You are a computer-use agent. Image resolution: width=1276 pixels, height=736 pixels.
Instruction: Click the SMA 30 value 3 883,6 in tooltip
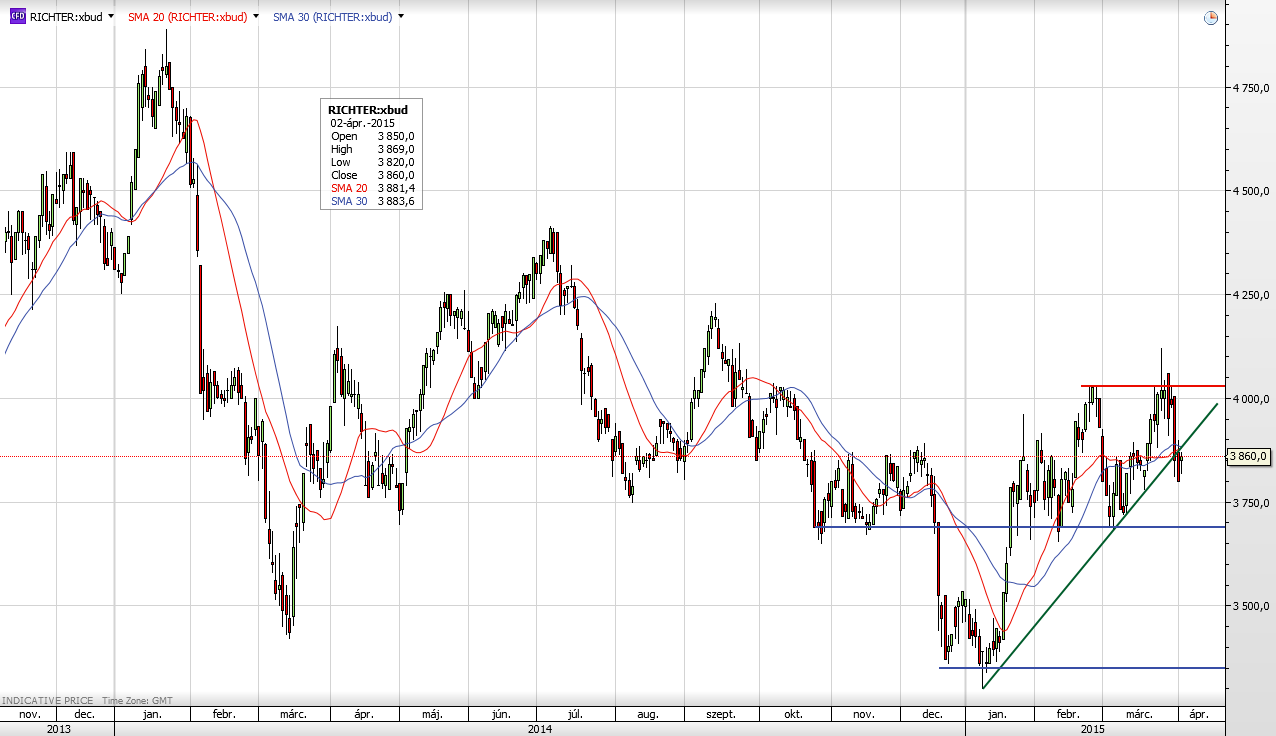tap(396, 201)
